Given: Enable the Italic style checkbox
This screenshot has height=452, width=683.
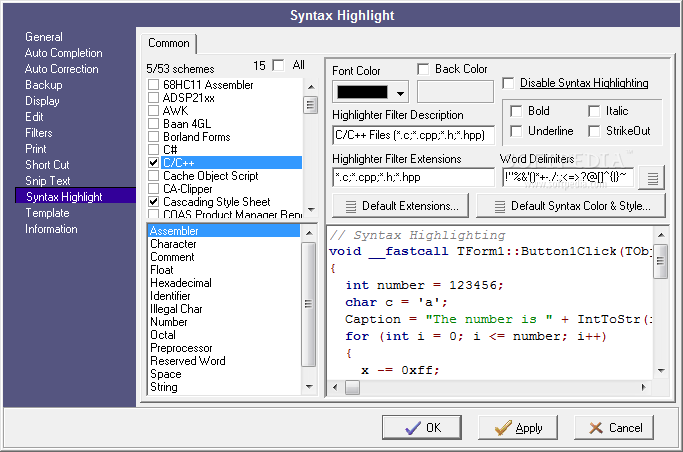Looking at the screenshot, I should coord(594,111).
